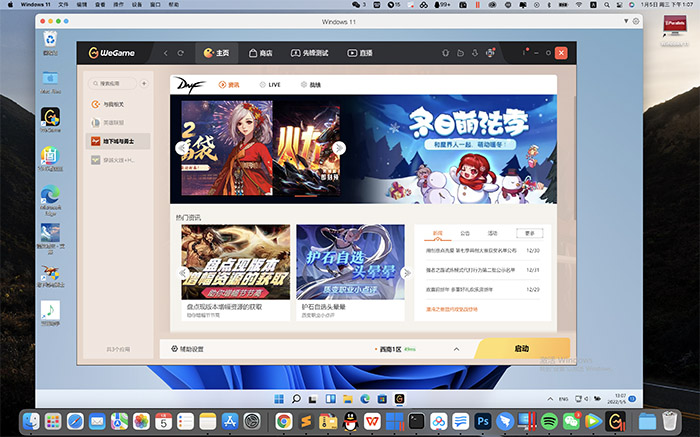This screenshot has height=437, width=700.
Task: Open Finder in the macOS Dock
Action: (x=31, y=421)
